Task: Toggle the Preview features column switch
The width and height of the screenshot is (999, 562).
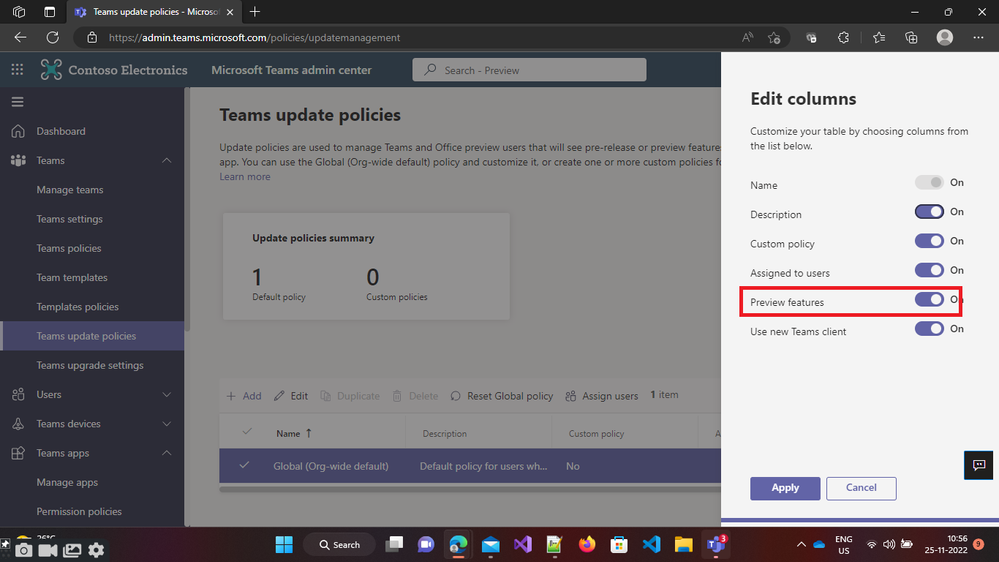Action: [x=929, y=299]
